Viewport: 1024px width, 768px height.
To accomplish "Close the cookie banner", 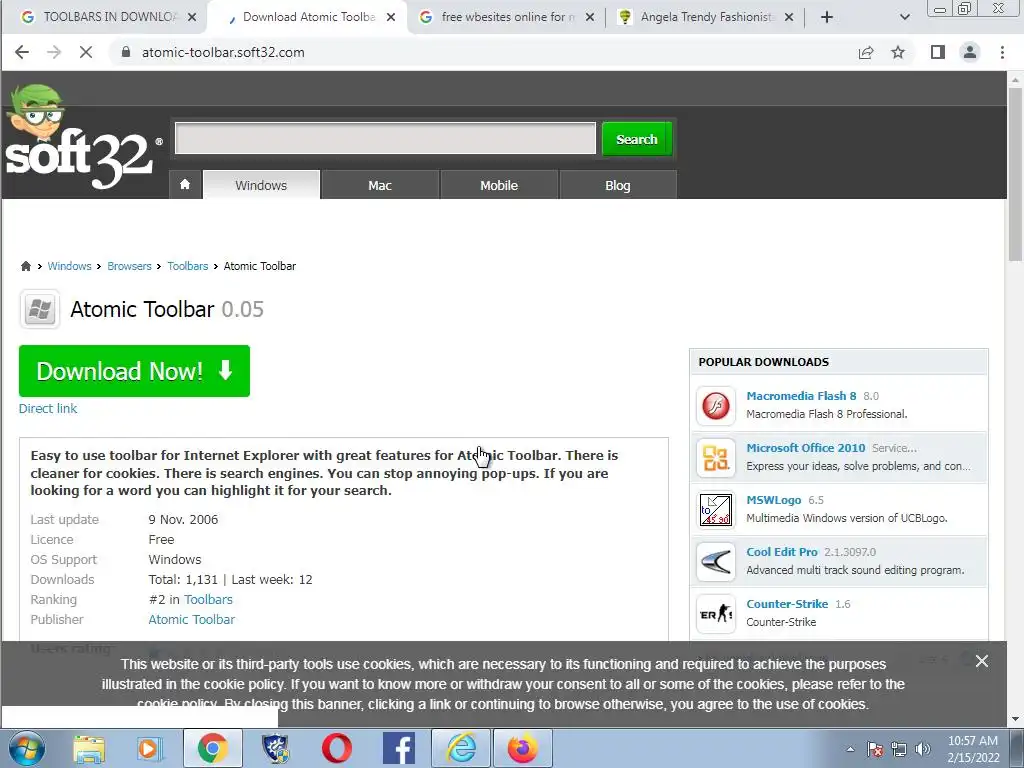I will click(982, 661).
